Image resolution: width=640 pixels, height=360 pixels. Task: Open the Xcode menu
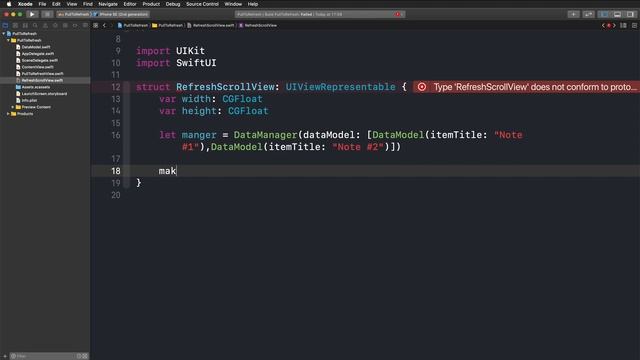click(25, 4)
